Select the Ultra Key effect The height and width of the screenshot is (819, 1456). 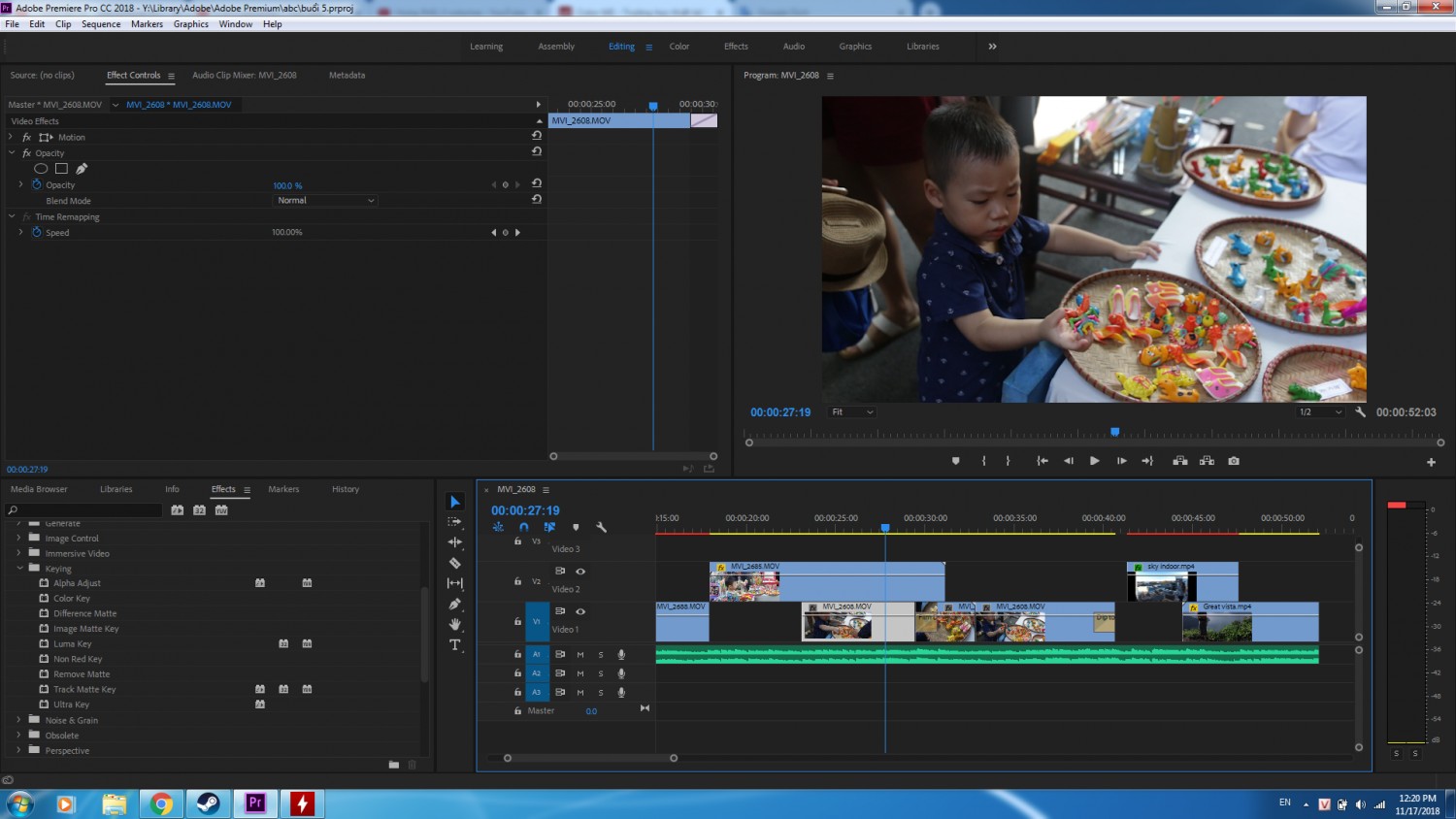(71, 704)
